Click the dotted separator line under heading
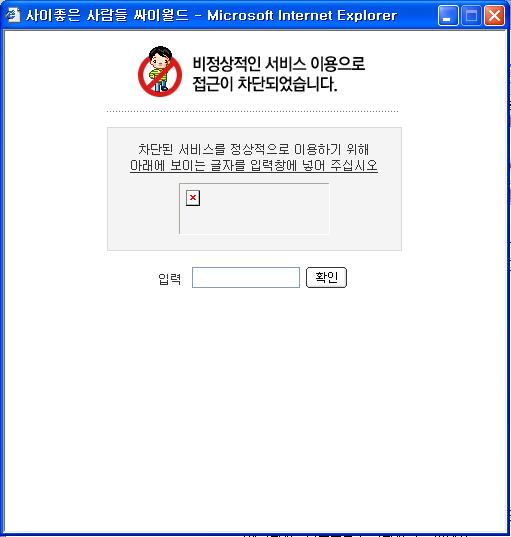 [252, 111]
